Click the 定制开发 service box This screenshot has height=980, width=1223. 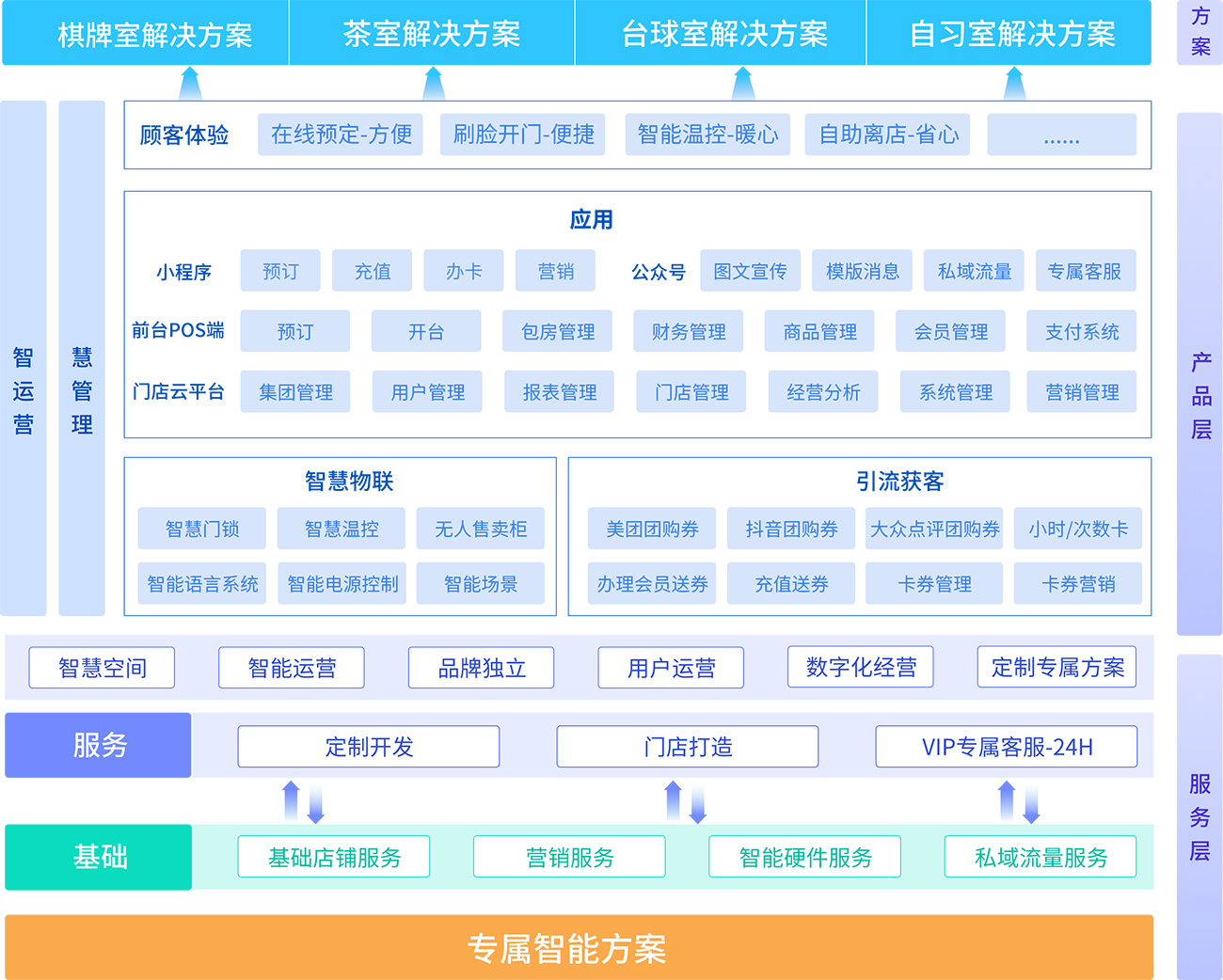point(369,747)
